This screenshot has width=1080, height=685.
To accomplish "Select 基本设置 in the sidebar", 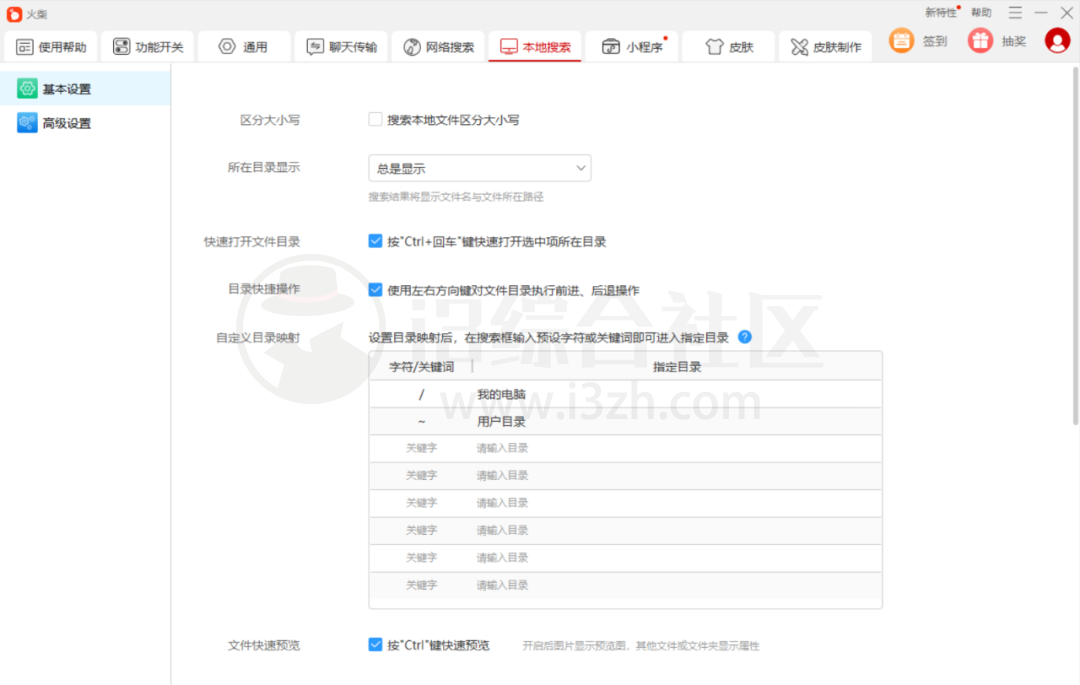I will coord(85,89).
